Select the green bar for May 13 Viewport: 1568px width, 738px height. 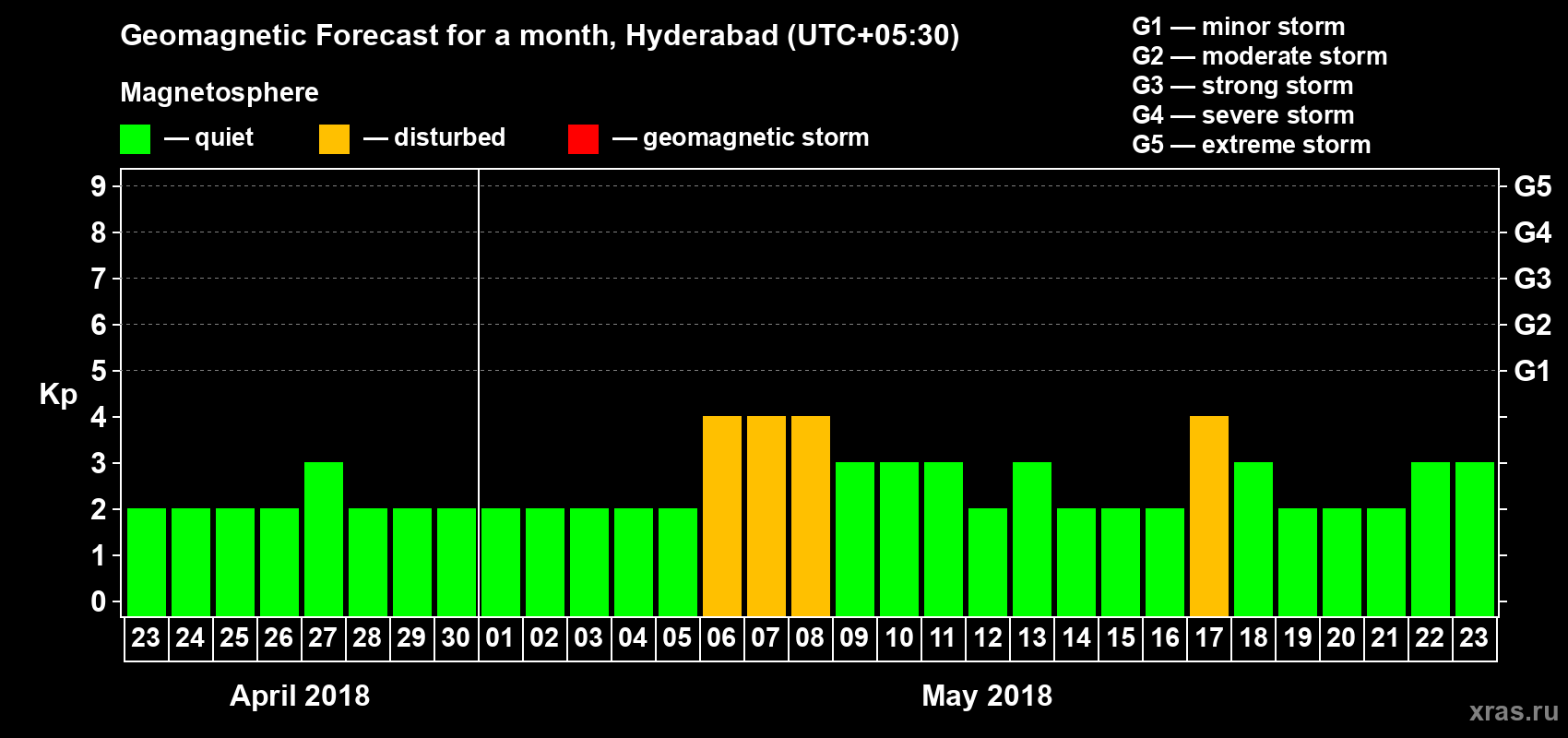(1032, 539)
